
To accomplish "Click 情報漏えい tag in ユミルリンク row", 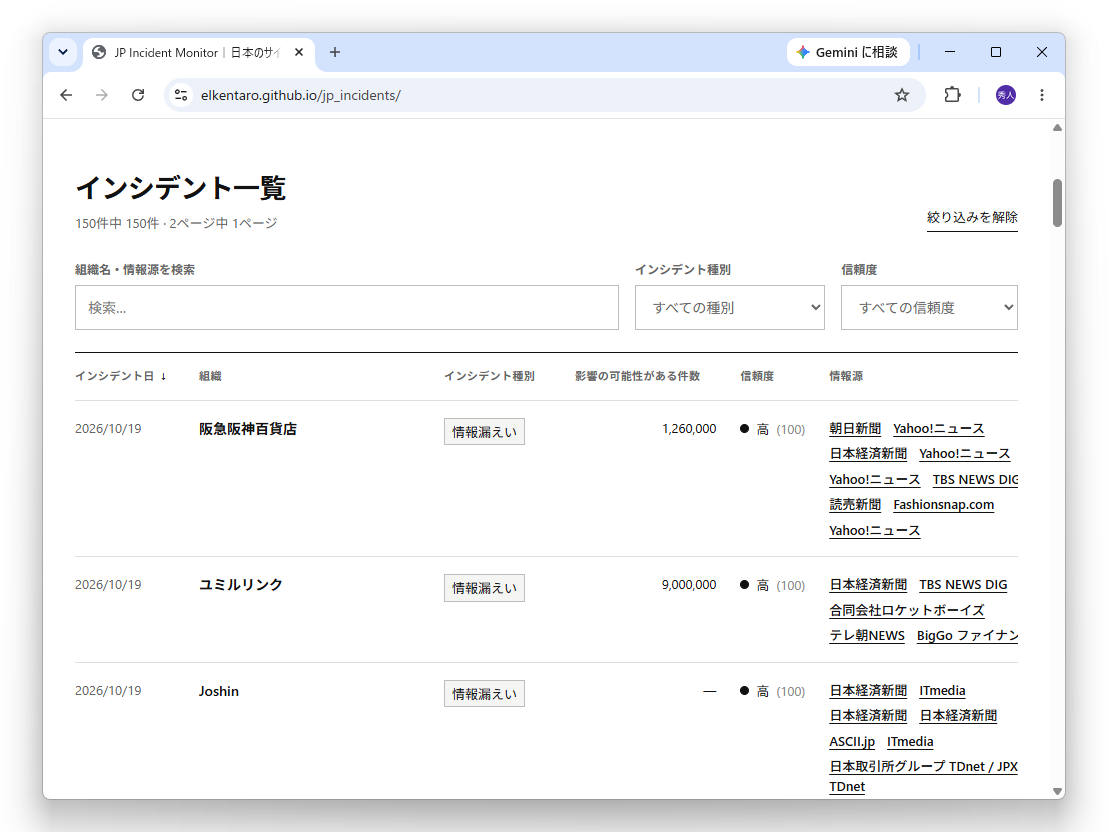I will click(484, 588).
